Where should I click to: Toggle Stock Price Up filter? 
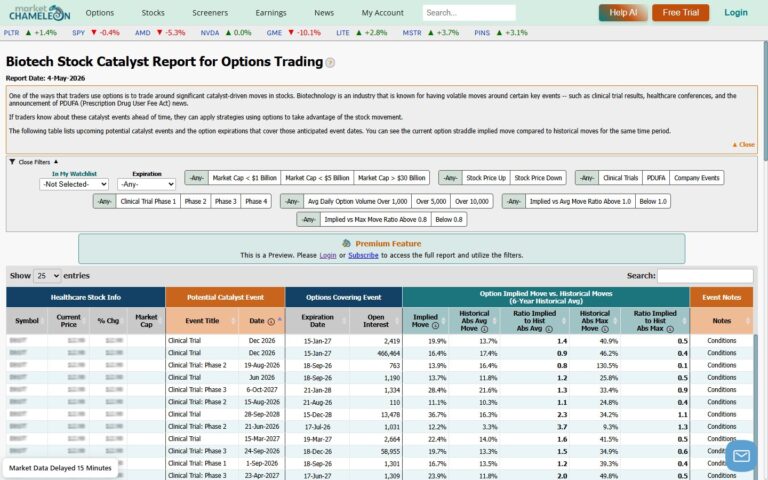pyautogui.click(x=486, y=178)
